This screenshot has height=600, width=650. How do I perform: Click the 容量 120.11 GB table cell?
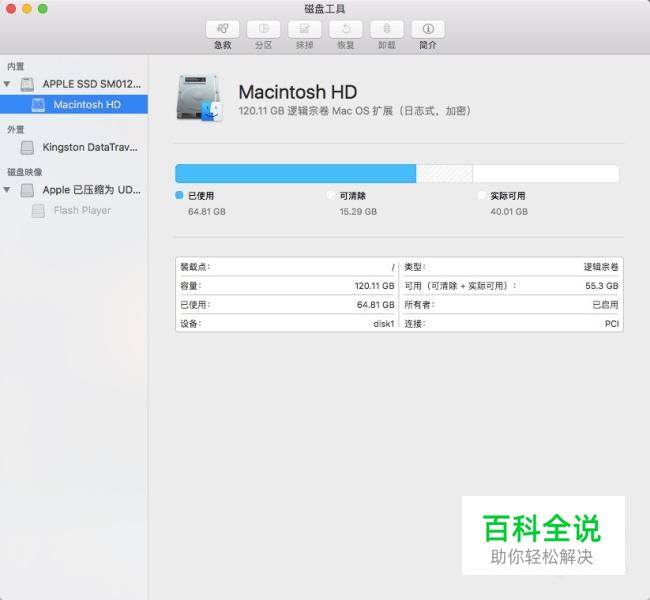[287, 286]
